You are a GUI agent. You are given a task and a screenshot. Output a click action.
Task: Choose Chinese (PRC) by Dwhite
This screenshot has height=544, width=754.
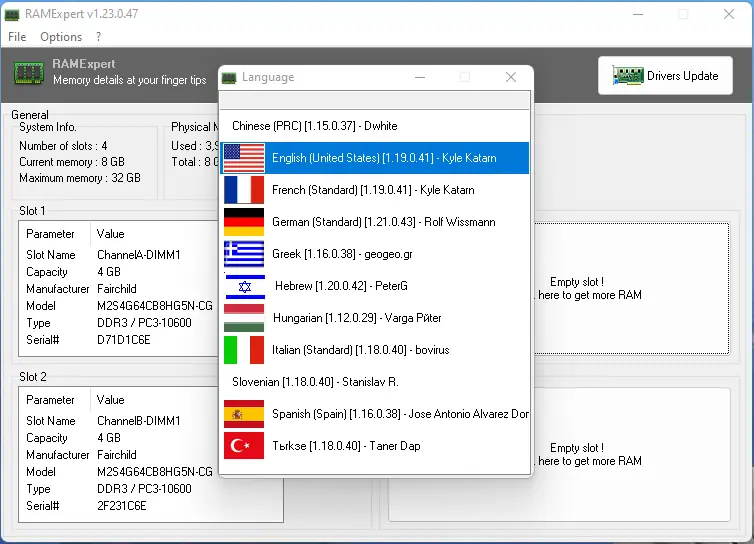(x=314, y=126)
